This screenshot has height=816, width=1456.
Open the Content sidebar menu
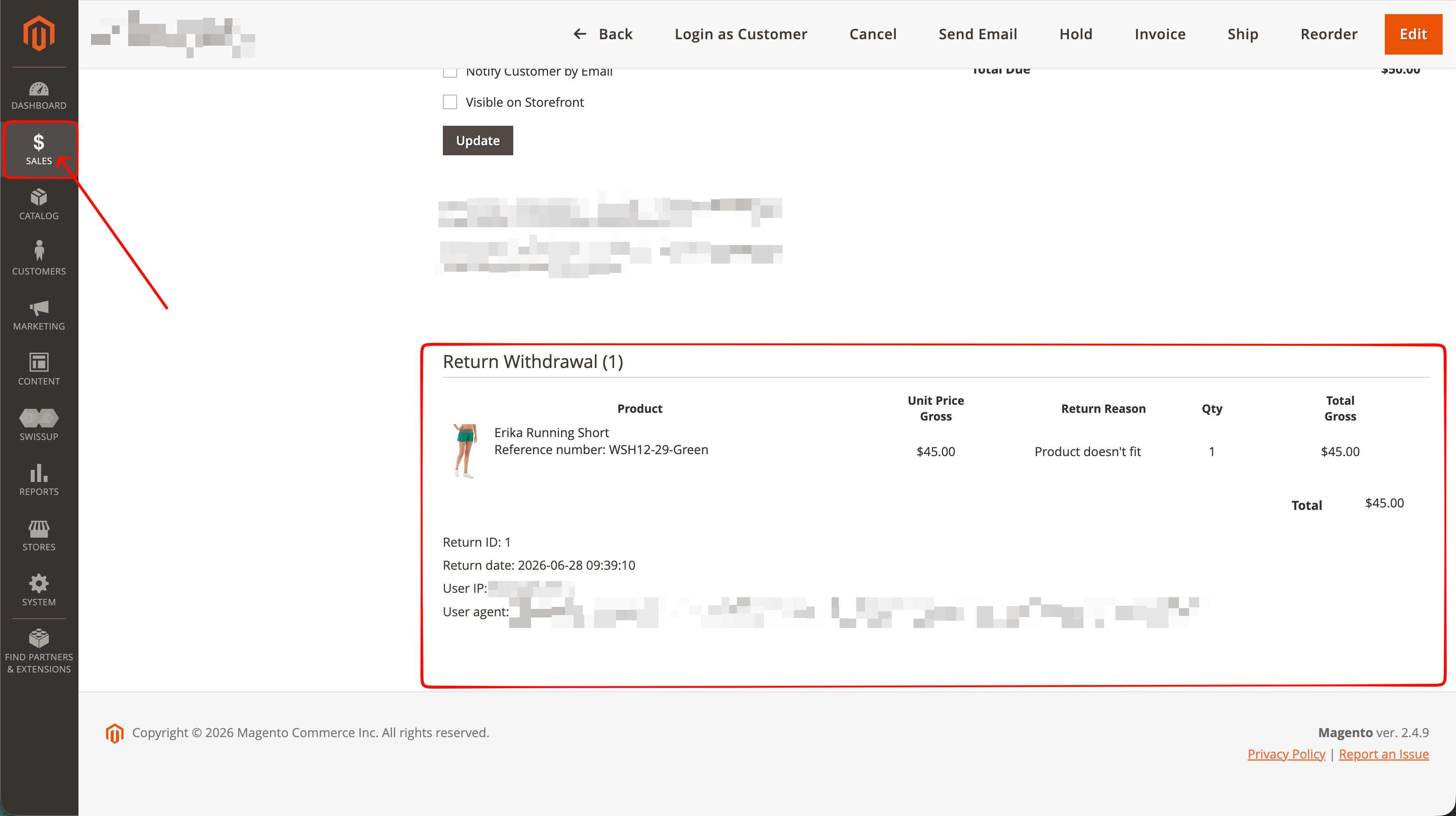coord(38,370)
